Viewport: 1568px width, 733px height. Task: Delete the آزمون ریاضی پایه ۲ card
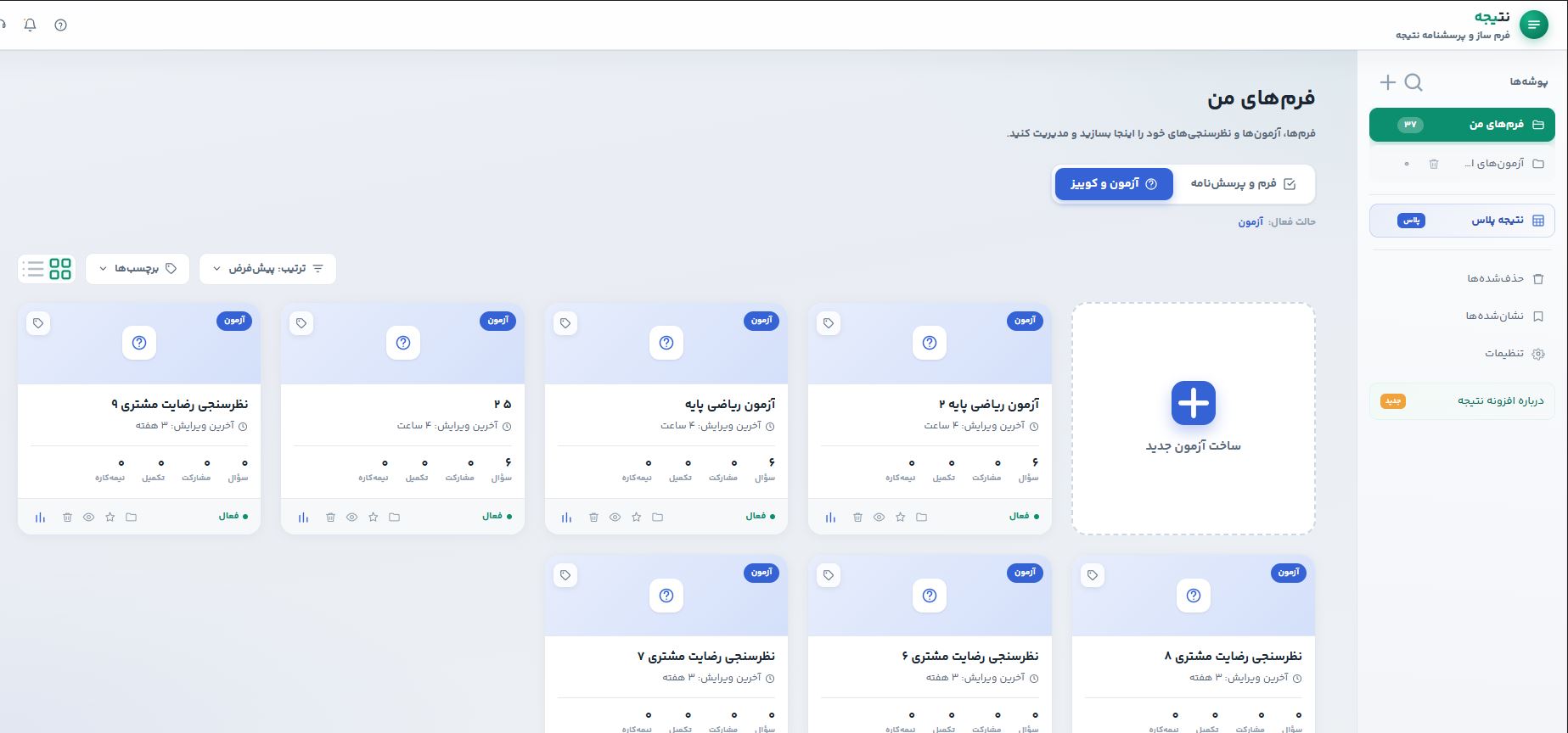tap(857, 517)
